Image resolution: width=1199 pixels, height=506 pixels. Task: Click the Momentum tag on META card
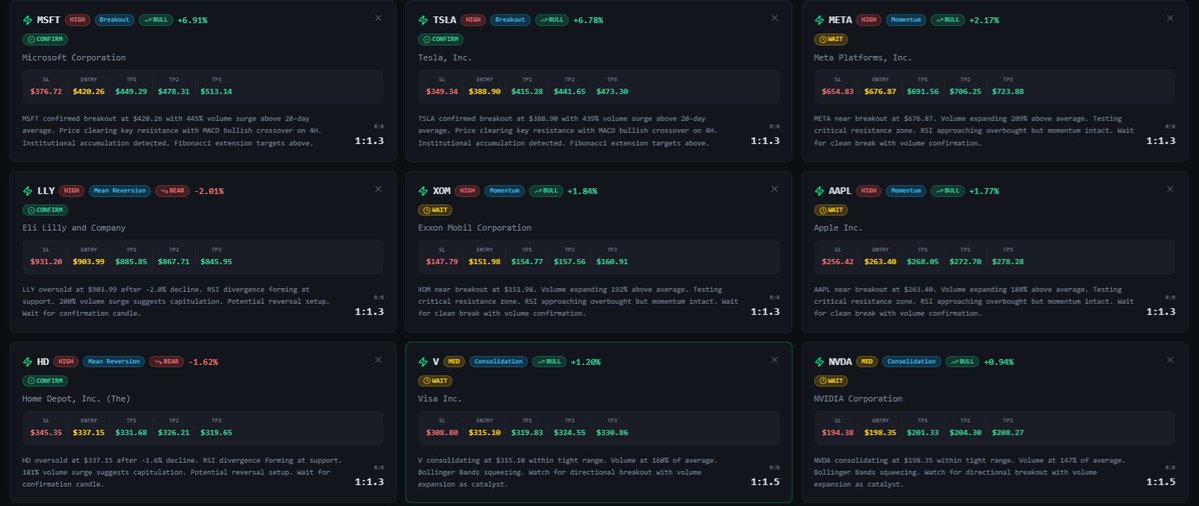[x=906, y=20]
